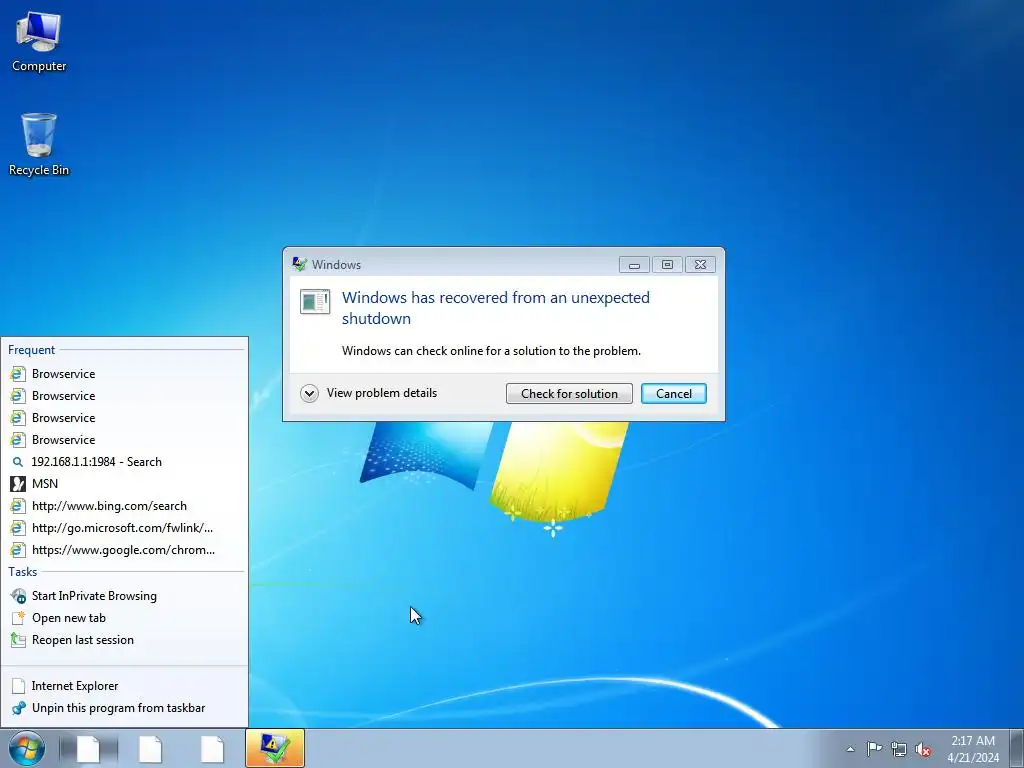Start InPrivate Browsing from Tasks
The image size is (1024, 768).
click(124, 596)
